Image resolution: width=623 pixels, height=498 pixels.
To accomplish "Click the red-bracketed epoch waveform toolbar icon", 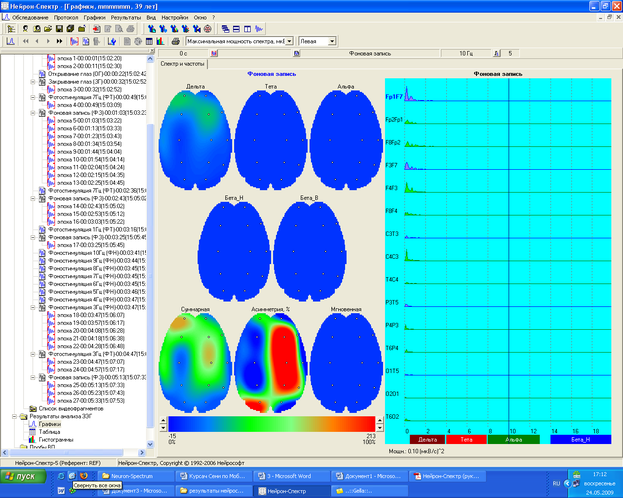I will tap(74, 41).
